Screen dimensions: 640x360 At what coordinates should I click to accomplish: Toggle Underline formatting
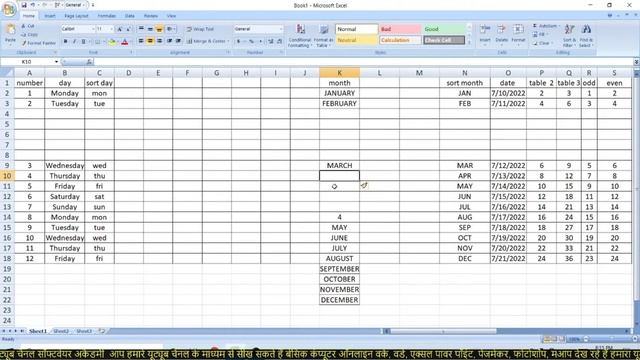[x=83, y=42]
